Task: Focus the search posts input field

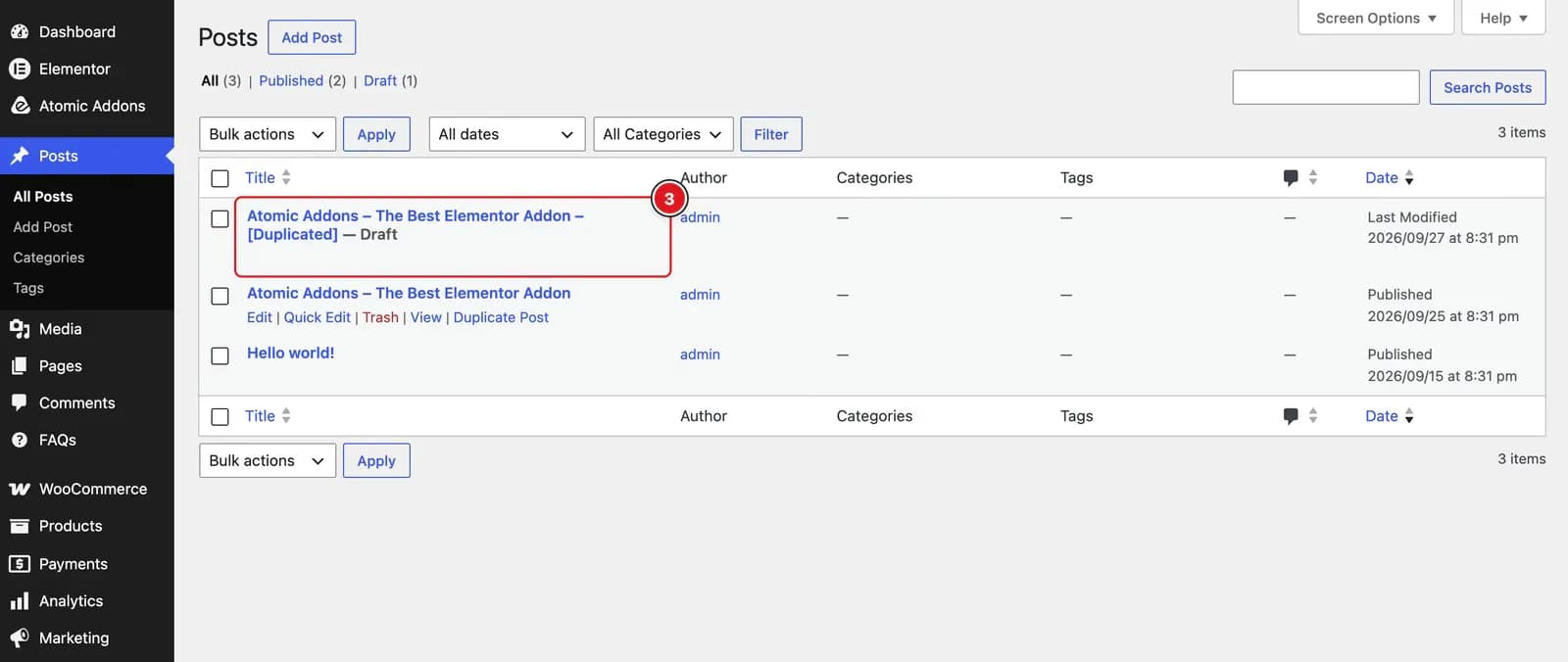Action: tap(1326, 87)
